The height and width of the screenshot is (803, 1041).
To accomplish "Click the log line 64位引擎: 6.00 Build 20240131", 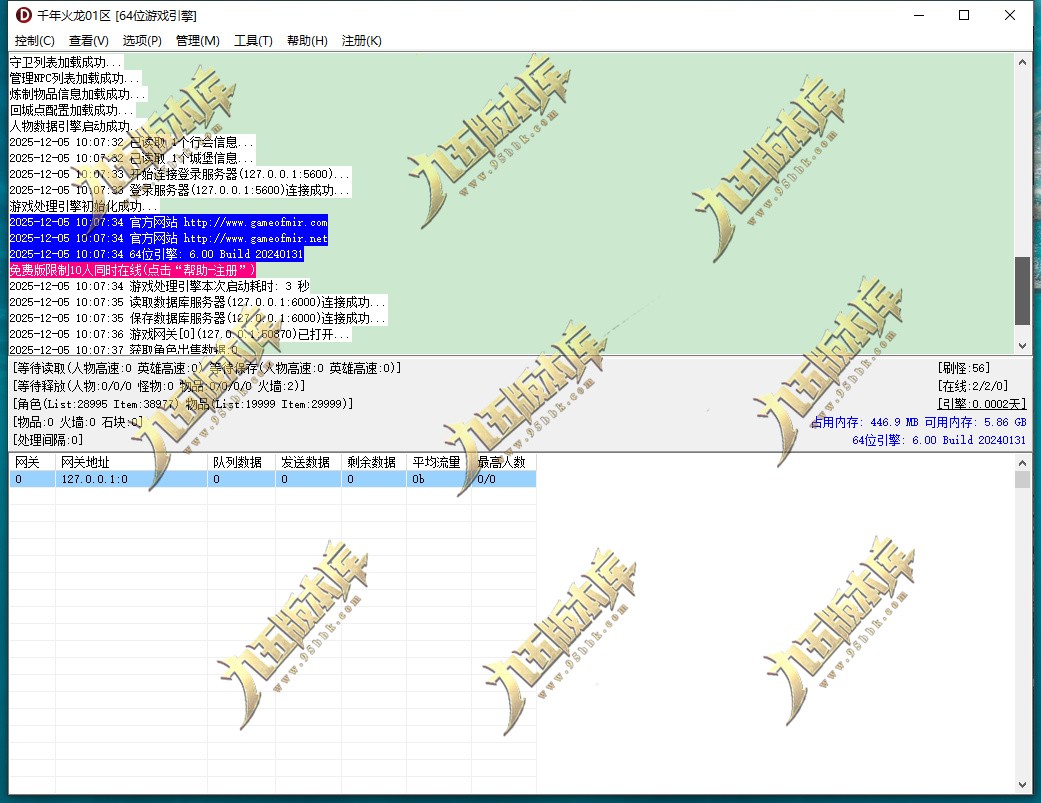I will click(x=157, y=254).
